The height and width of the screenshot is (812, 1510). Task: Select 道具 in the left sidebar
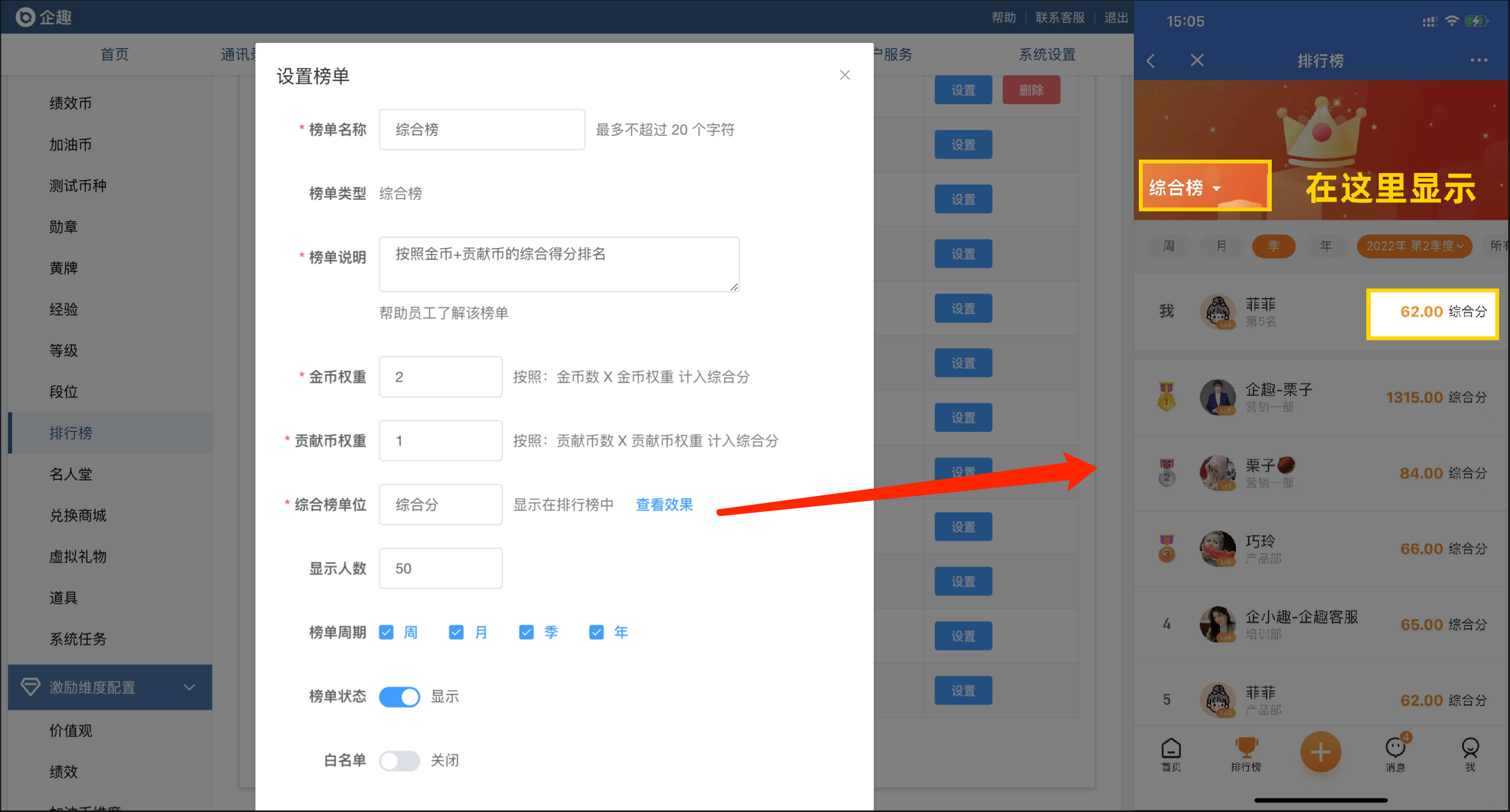(x=63, y=598)
